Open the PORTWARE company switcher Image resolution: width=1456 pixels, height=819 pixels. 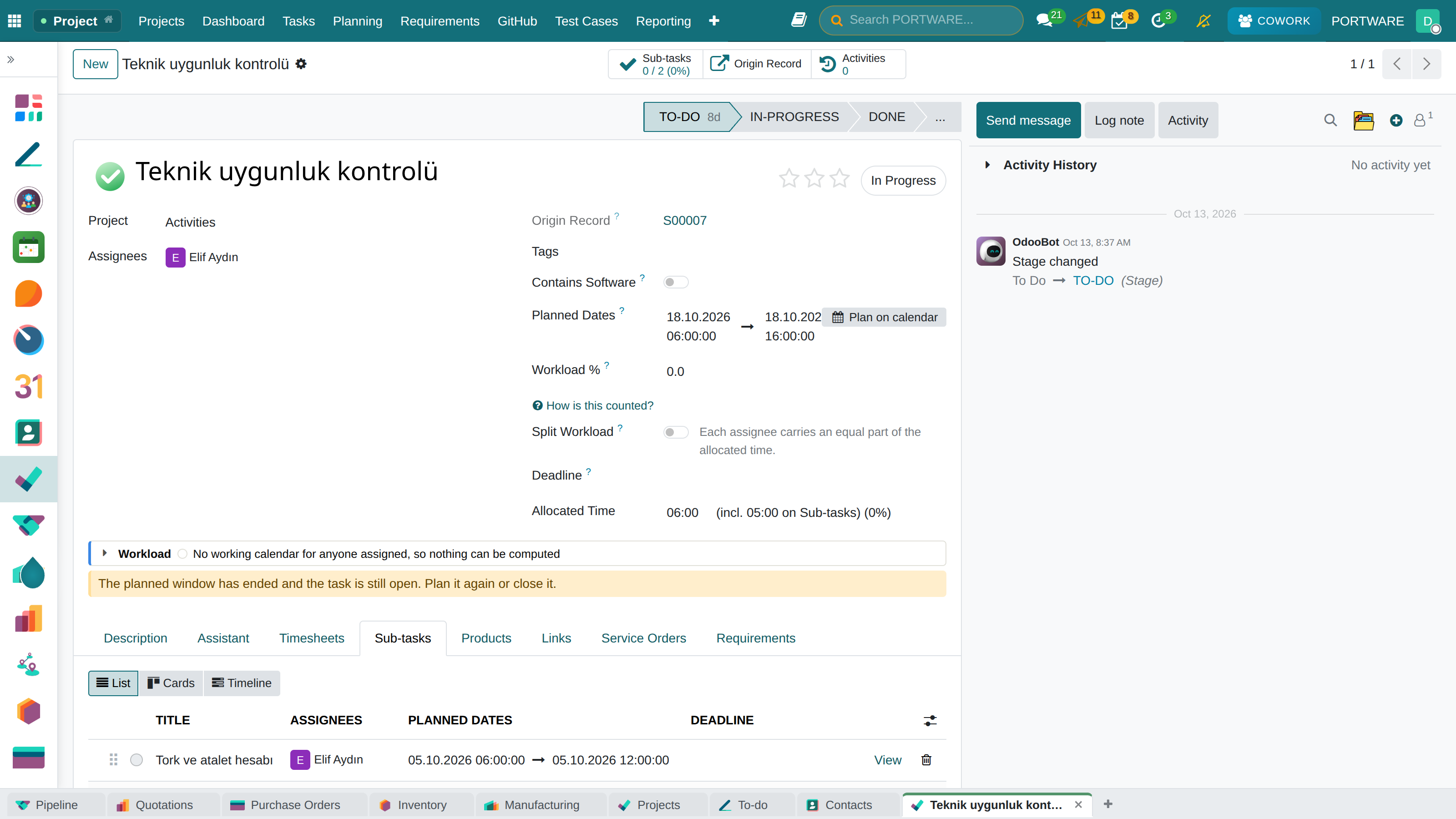(x=1367, y=21)
